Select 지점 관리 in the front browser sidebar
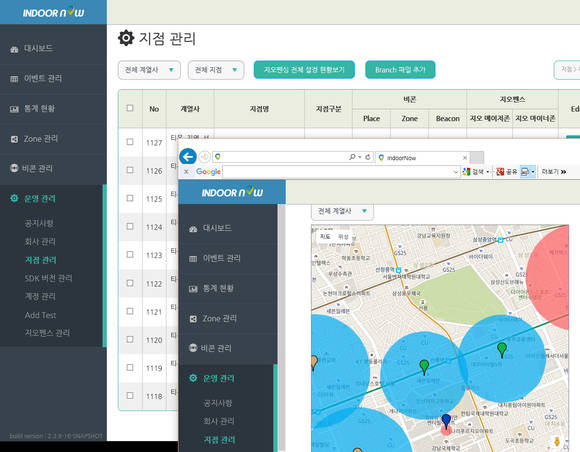This screenshot has width=580, height=452. pos(219,439)
